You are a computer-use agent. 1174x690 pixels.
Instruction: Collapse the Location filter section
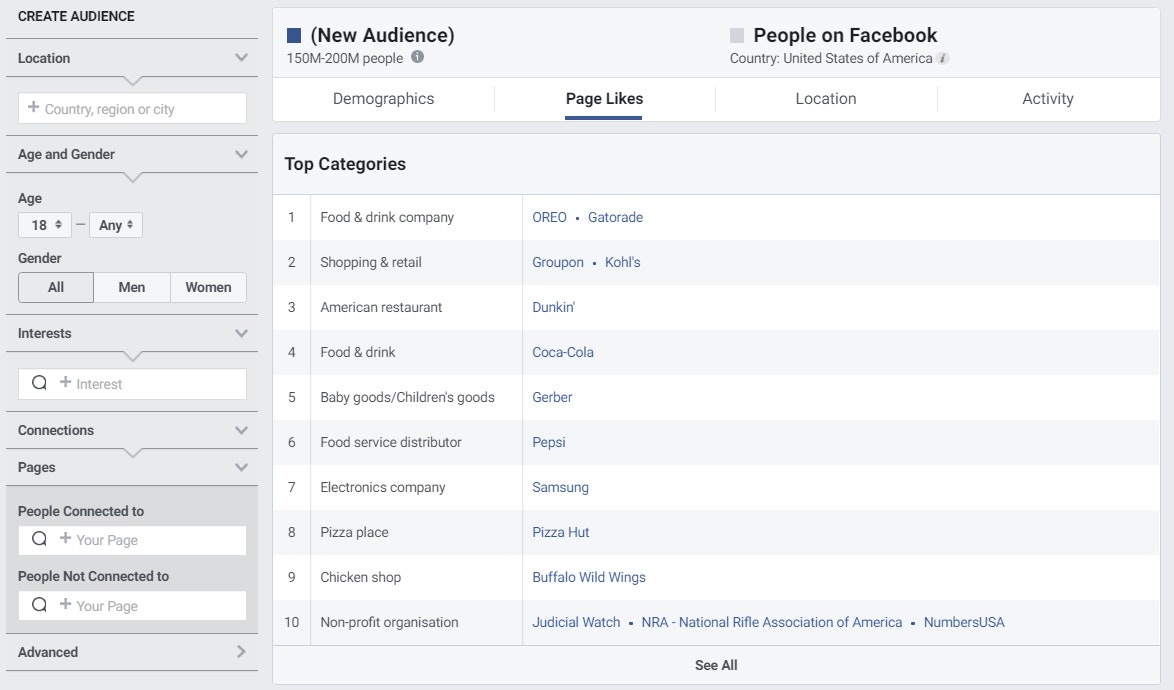point(240,57)
